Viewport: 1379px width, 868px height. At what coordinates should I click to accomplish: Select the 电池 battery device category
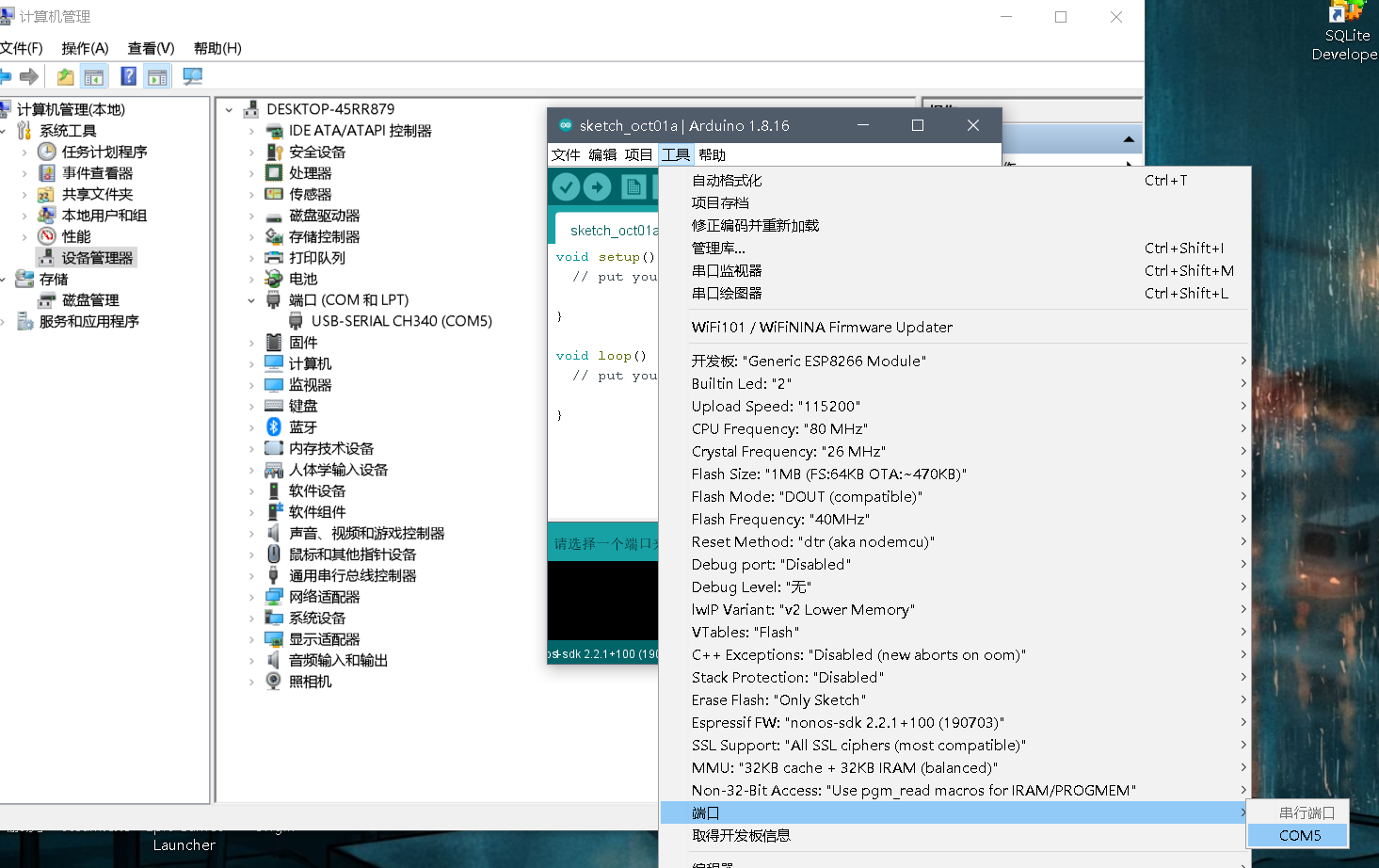[303, 280]
